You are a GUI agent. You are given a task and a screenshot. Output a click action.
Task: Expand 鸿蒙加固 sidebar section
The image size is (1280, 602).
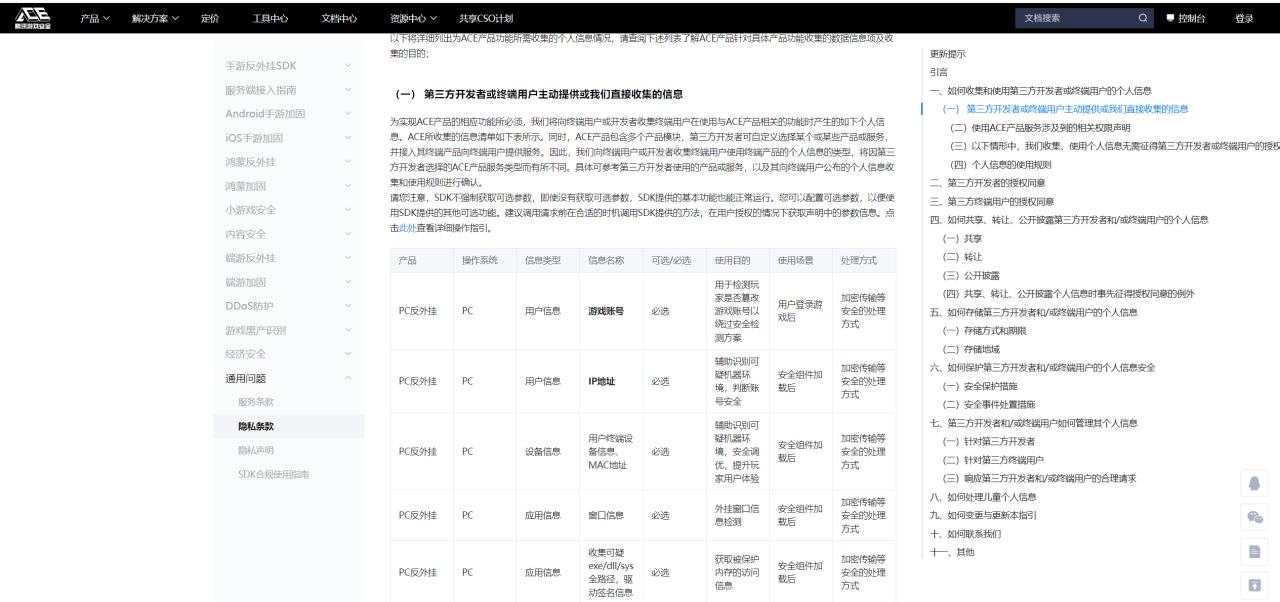click(289, 186)
